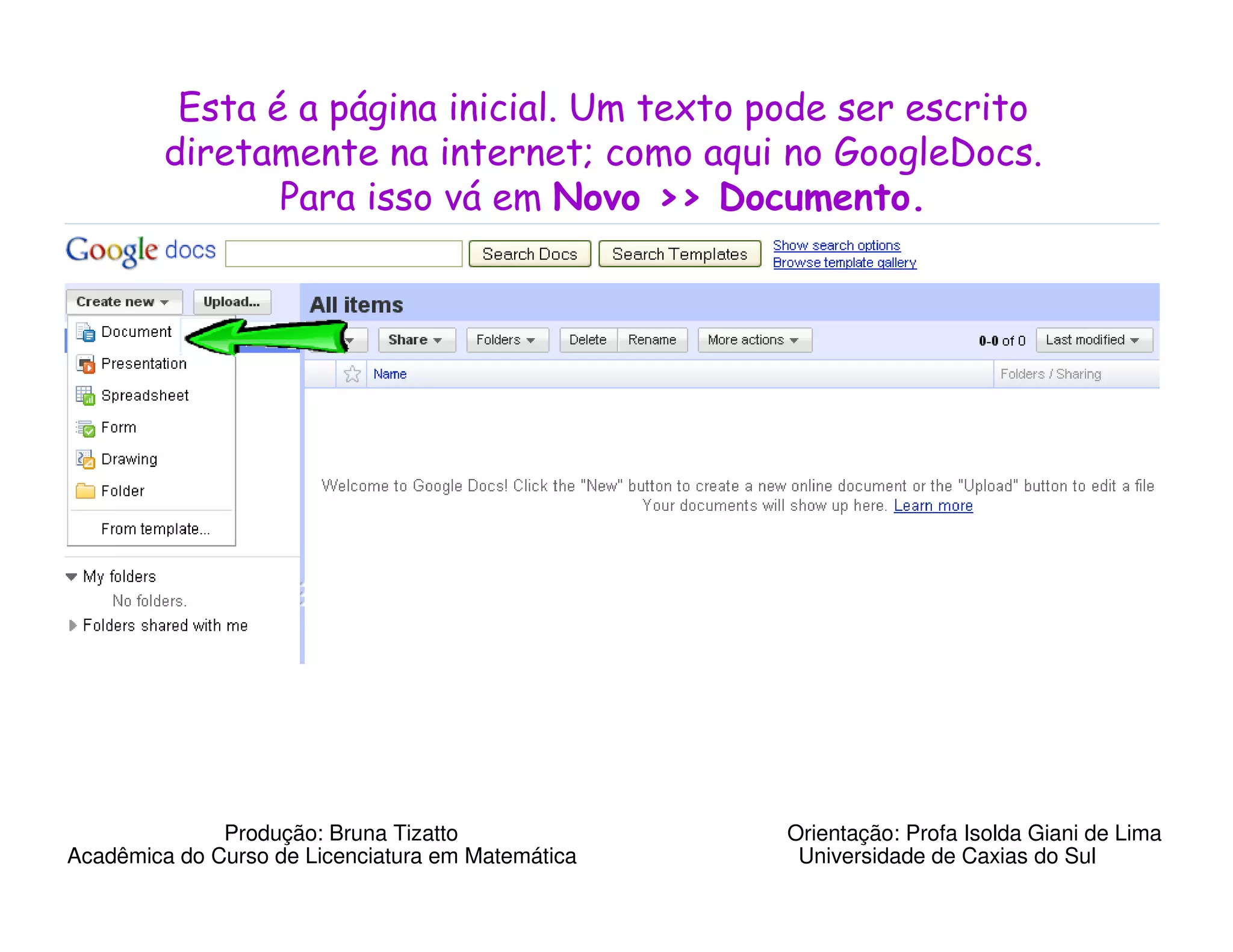Click the Spreadsheet icon in the menu
Screen dimensions: 1233x952
[85, 395]
